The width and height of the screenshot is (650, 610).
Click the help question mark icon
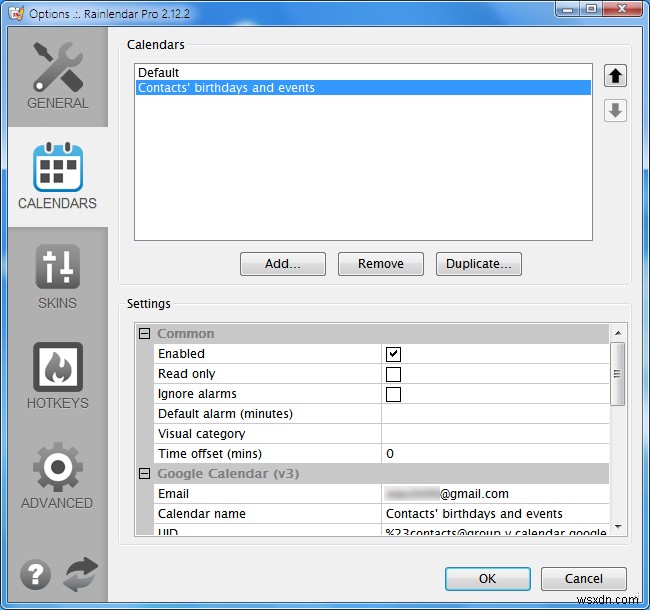(x=36, y=574)
